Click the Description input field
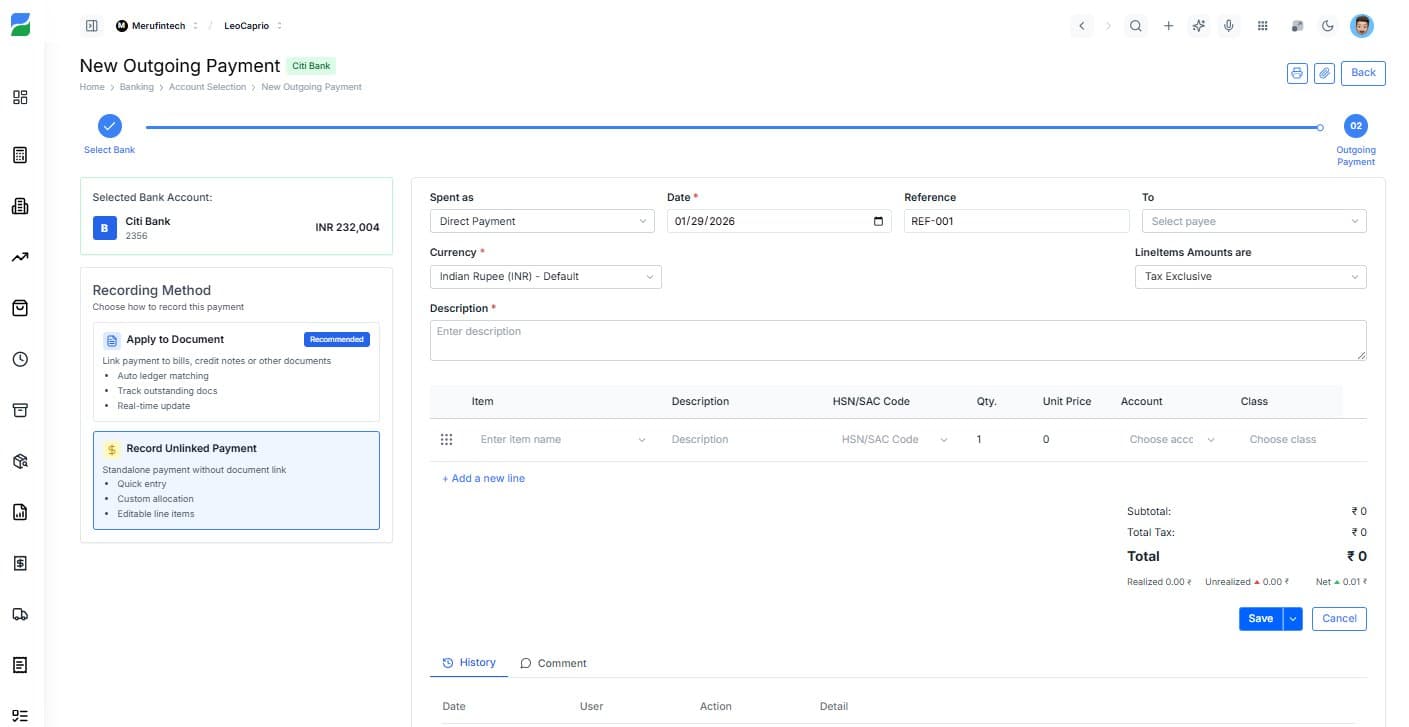This screenshot has width=1409, height=727. (897, 340)
